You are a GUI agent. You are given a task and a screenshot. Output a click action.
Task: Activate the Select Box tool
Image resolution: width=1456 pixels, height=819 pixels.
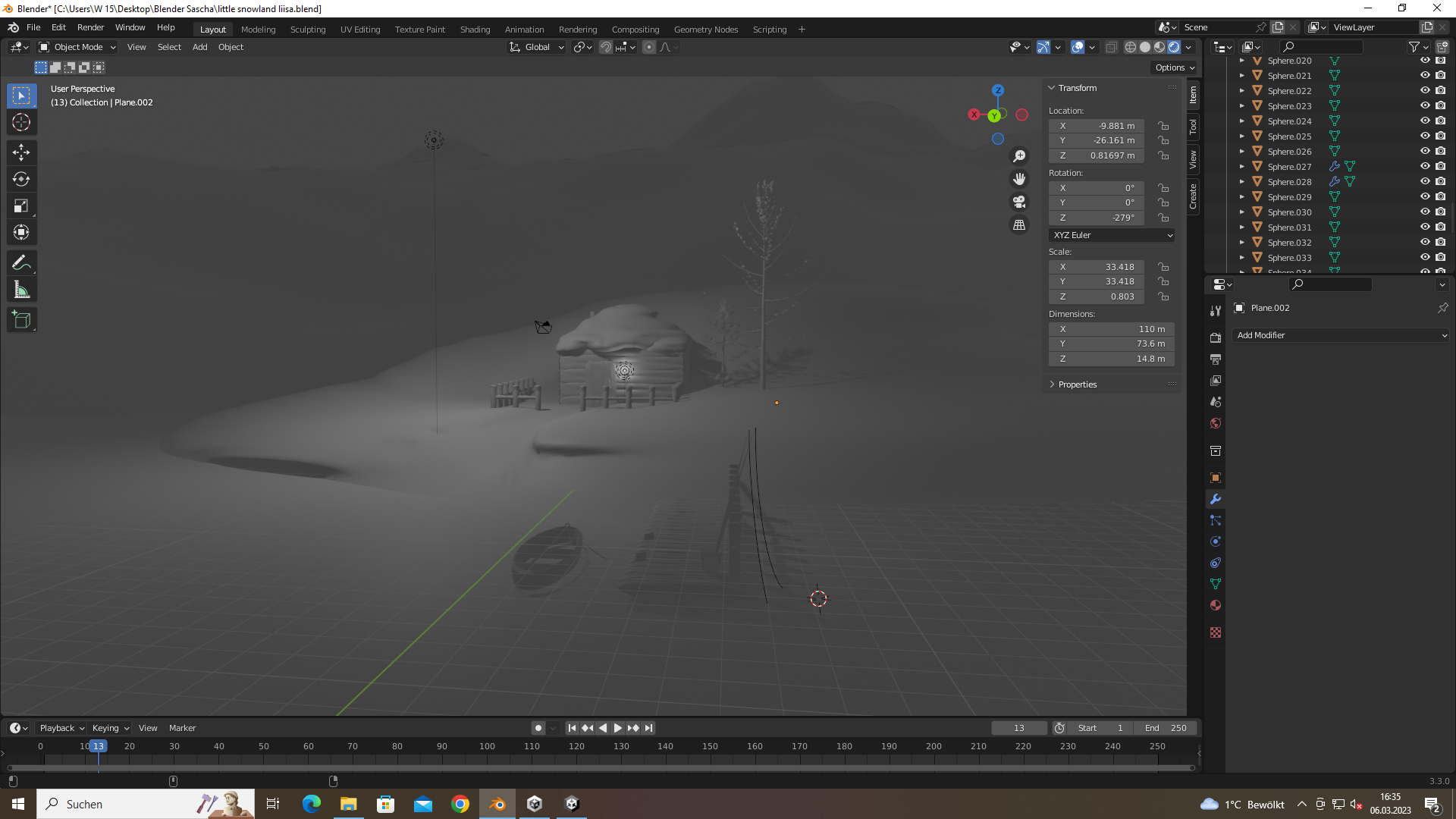point(21,96)
